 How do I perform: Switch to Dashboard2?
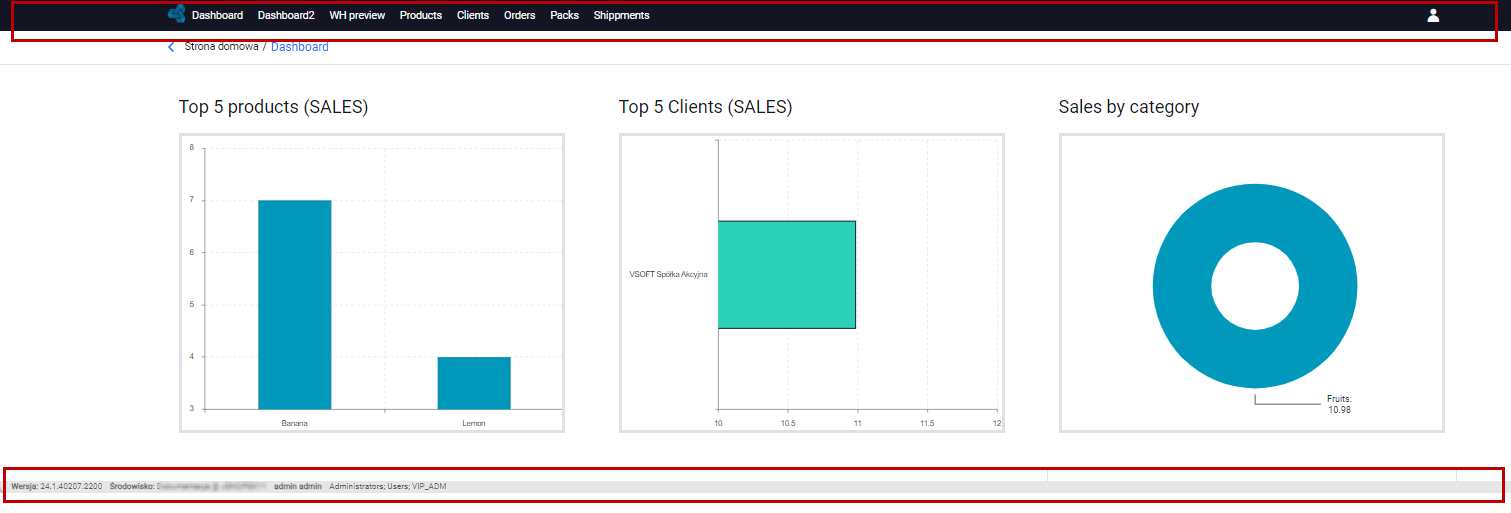click(286, 15)
